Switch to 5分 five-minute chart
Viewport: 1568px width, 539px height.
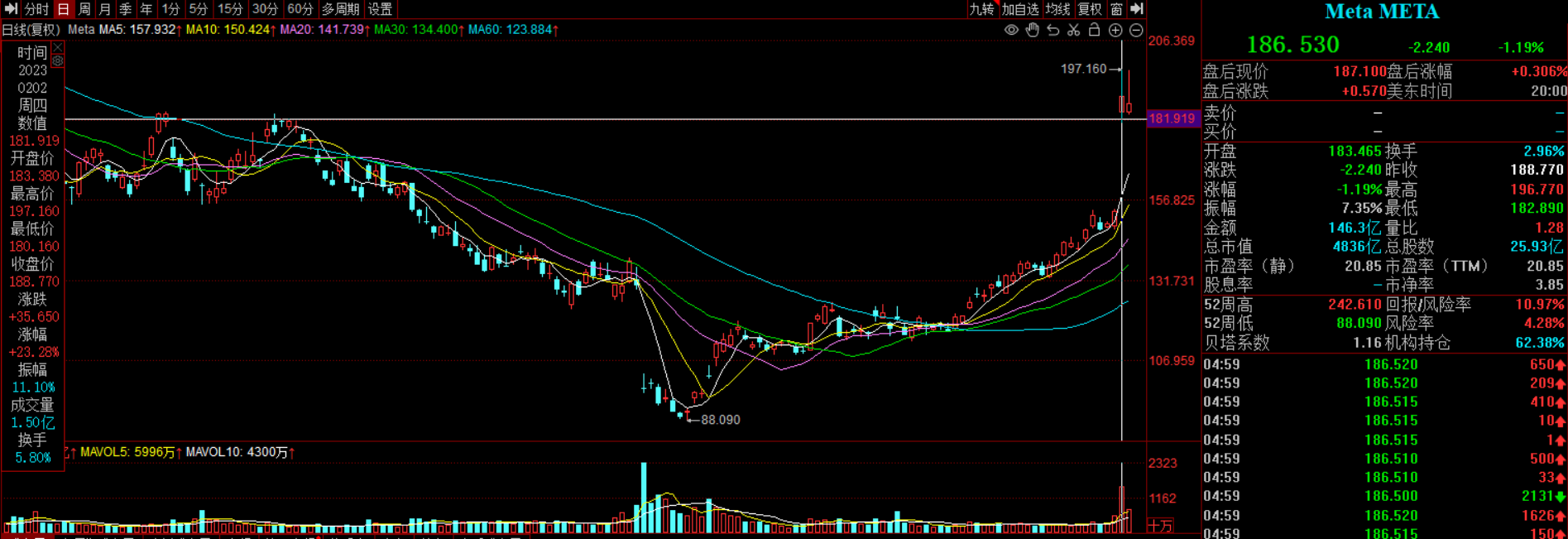click(198, 9)
